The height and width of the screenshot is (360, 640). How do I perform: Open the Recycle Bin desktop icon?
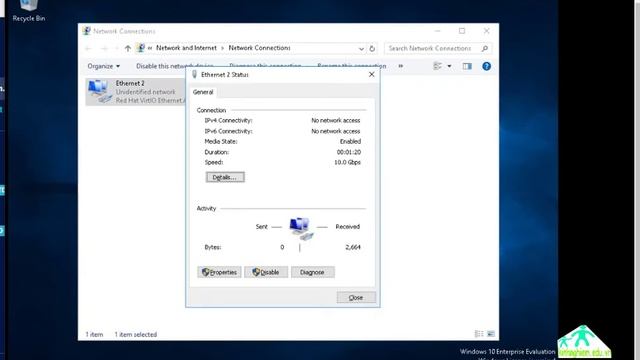(x=29, y=10)
